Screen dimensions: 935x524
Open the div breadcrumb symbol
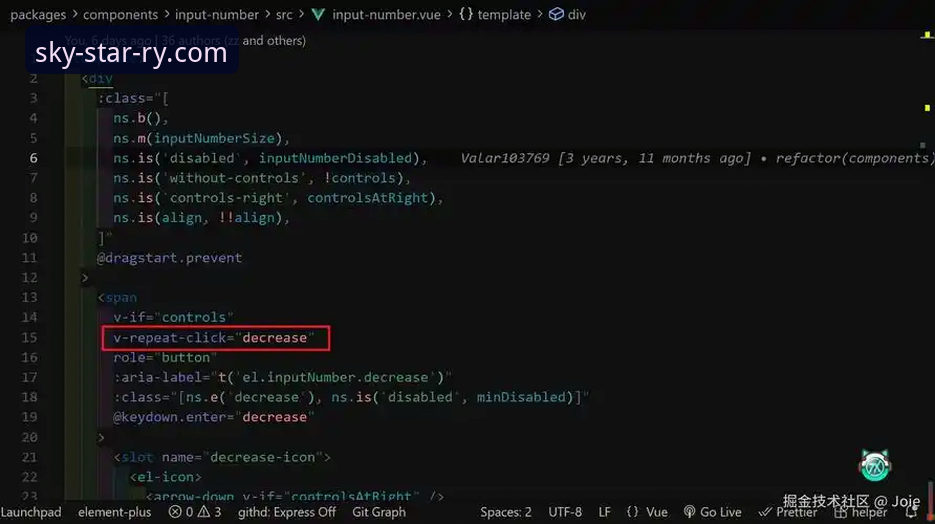[x=577, y=14]
